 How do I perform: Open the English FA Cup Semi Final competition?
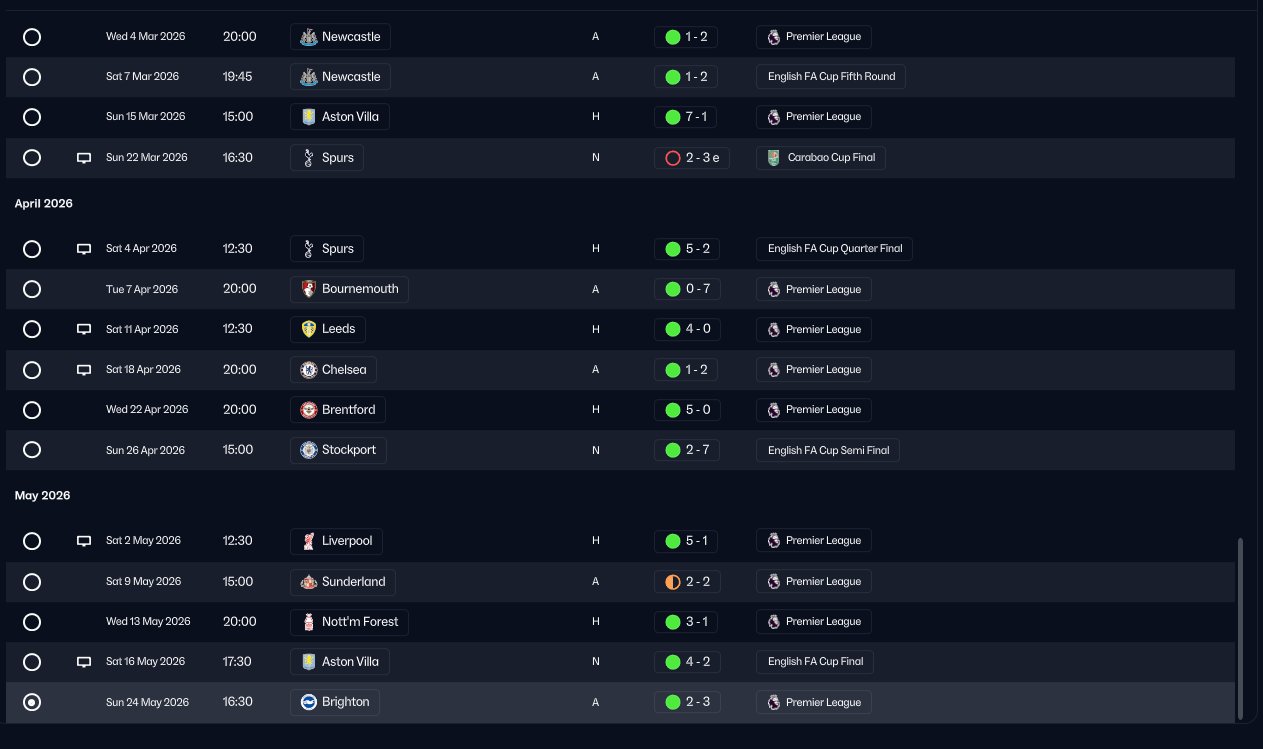[828, 450]
